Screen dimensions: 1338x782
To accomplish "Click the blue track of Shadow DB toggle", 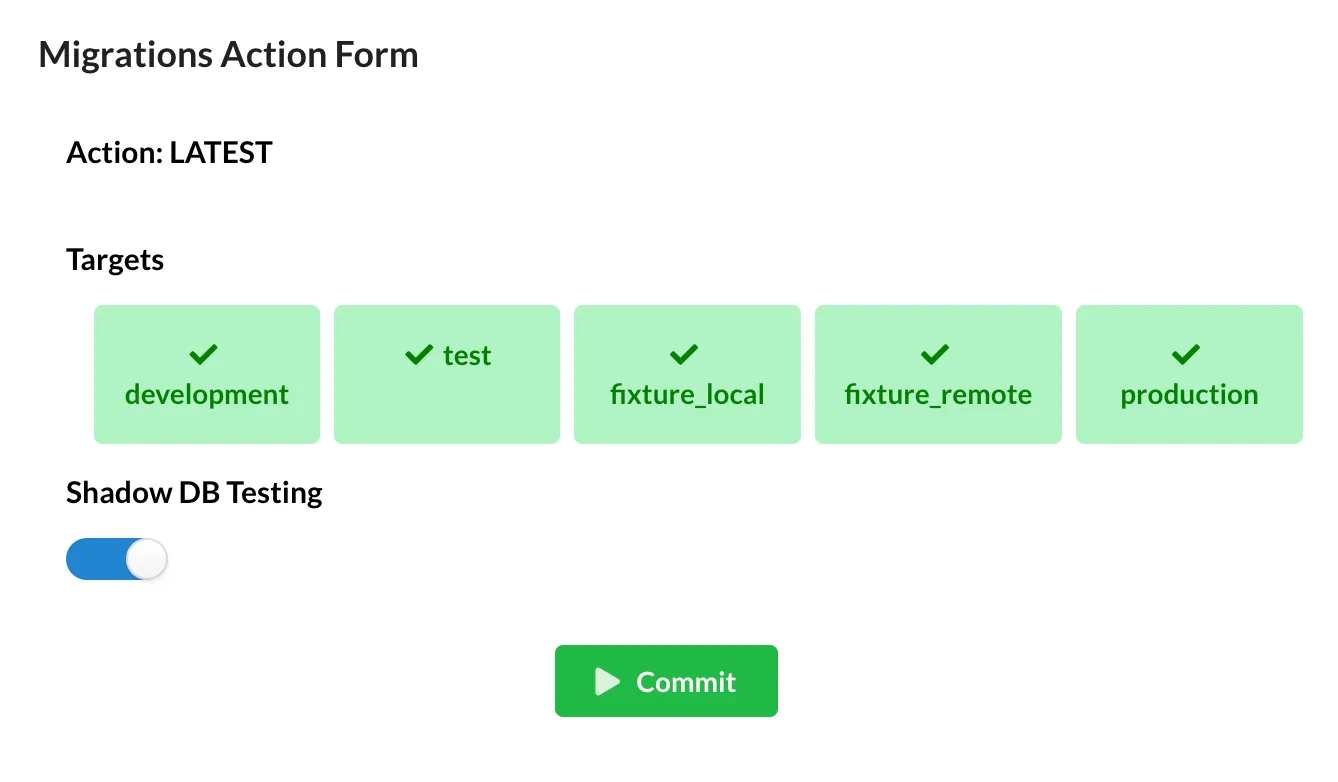I will tap(94, 559).
